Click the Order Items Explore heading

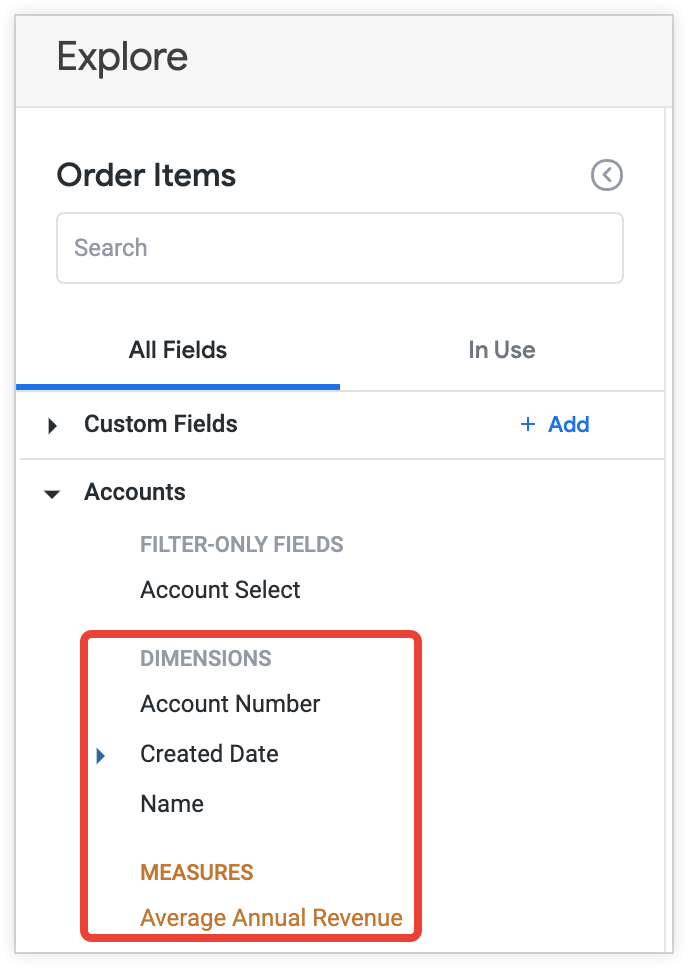(146, 176)
